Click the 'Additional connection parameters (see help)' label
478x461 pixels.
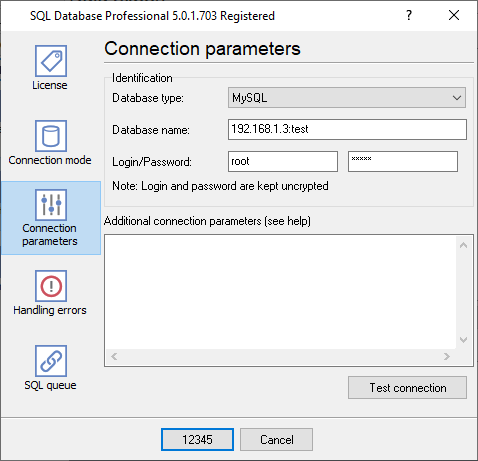point(207,221)
